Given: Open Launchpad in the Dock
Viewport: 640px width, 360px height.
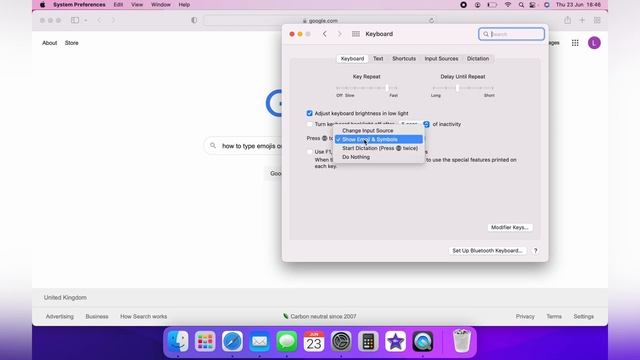Looking at the screenshot, I should pos(205,341).
